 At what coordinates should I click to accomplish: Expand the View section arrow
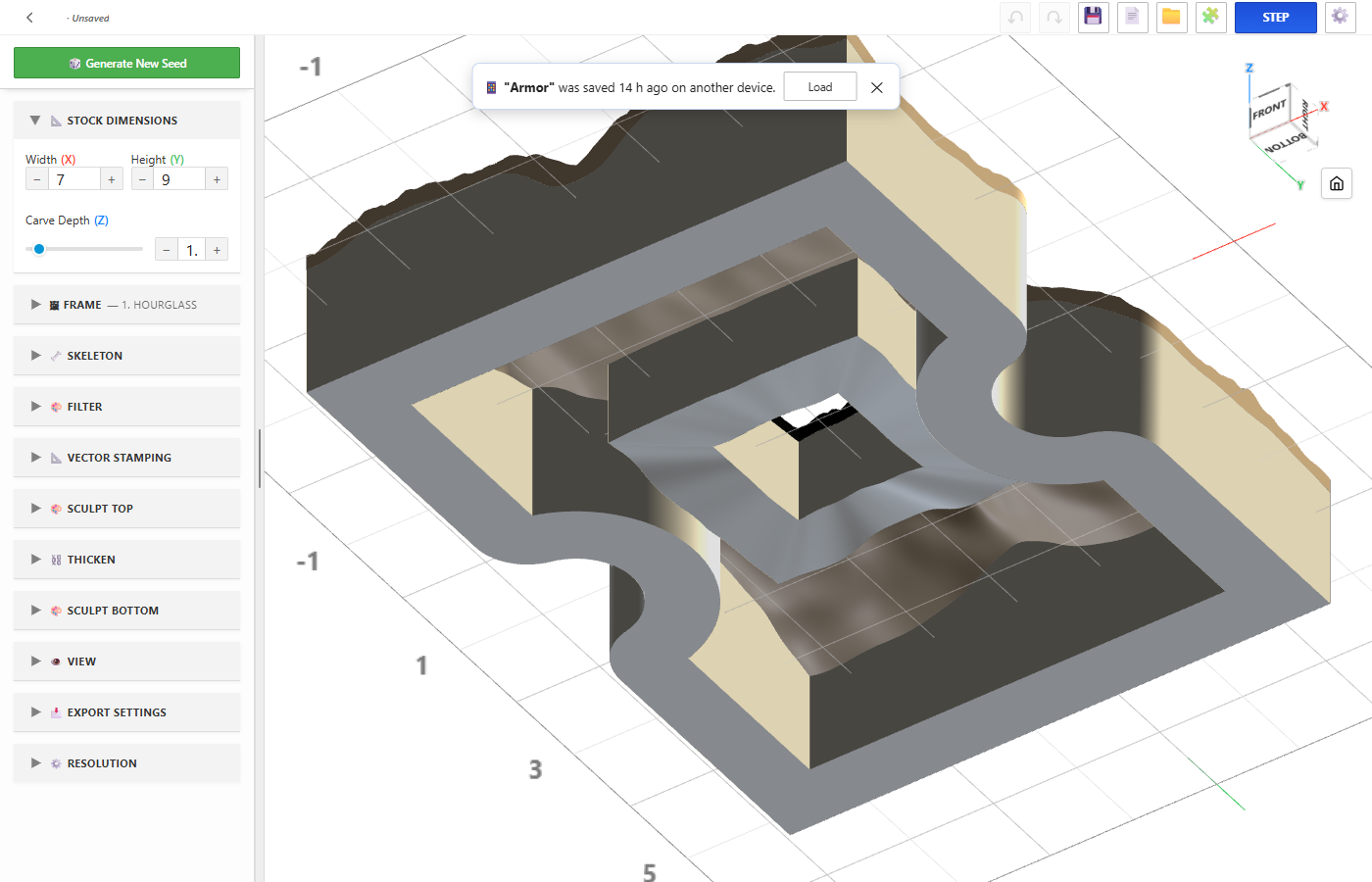point(35,661)
